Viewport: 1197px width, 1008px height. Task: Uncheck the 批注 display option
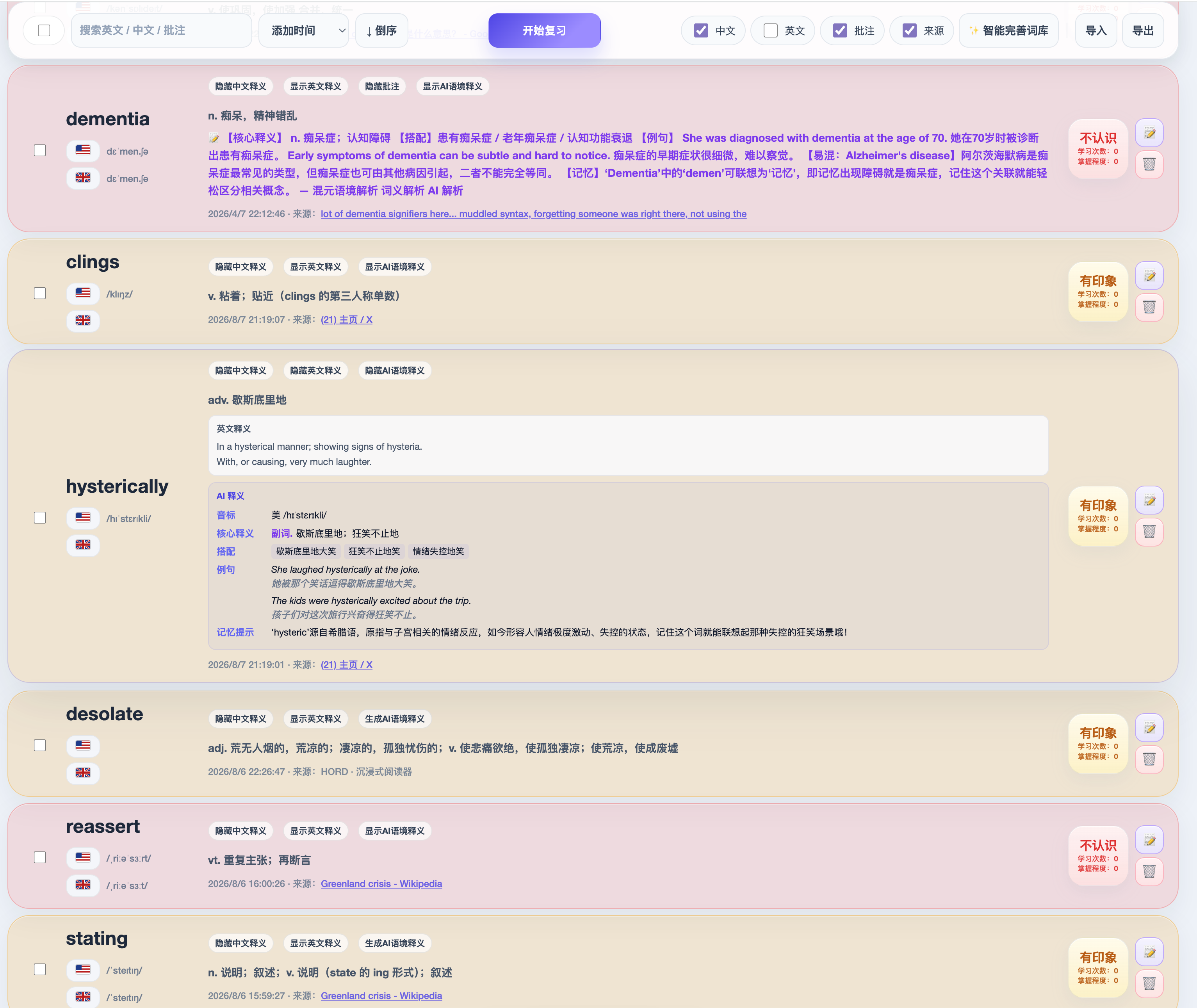tap(840, 30)
